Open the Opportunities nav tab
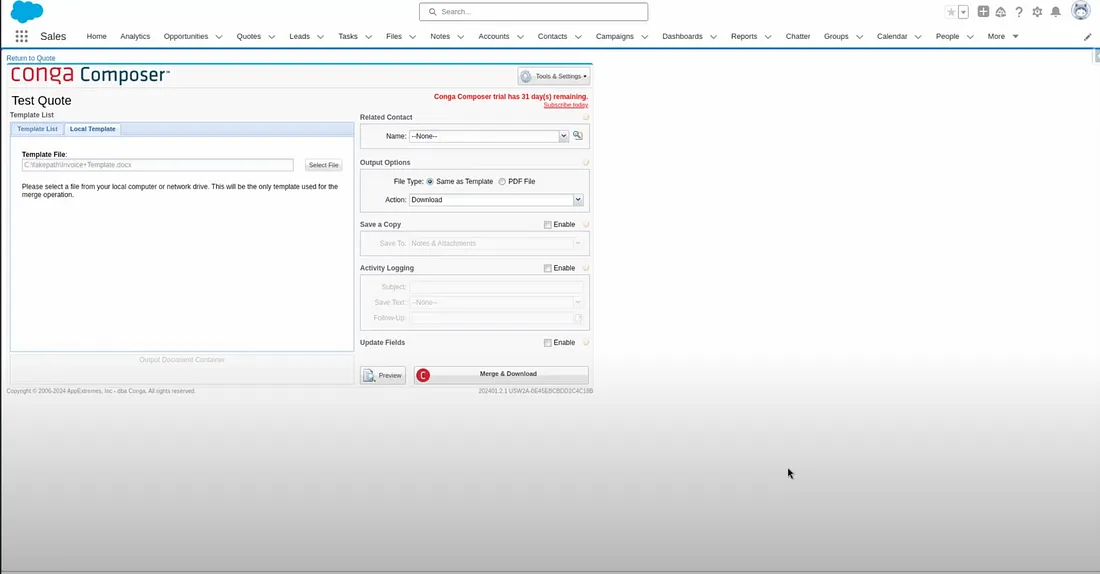Screen dimensions: 1100x574 (x=186, y=36)
